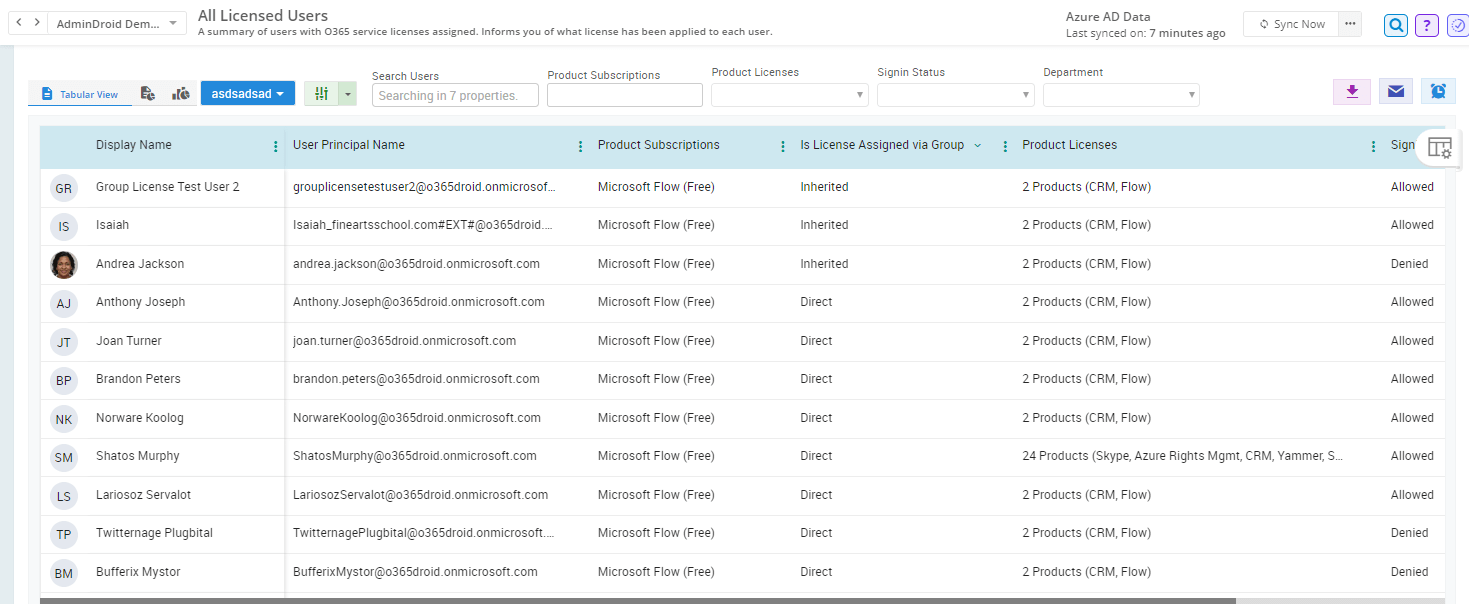Click Andrea Jackson's profile photo

[x=63, y=264]
